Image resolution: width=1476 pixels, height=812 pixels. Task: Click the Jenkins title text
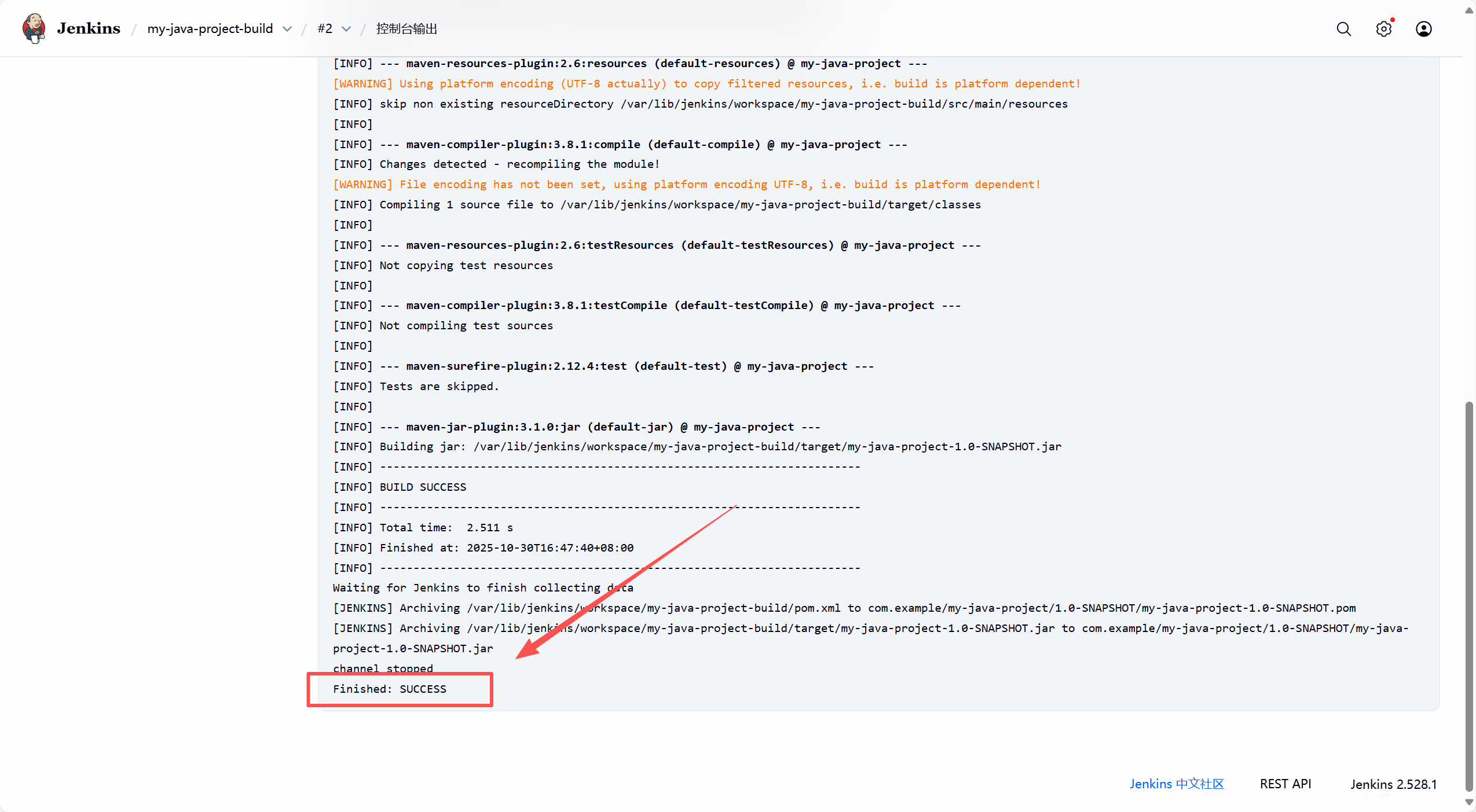[x=89, y=28]
